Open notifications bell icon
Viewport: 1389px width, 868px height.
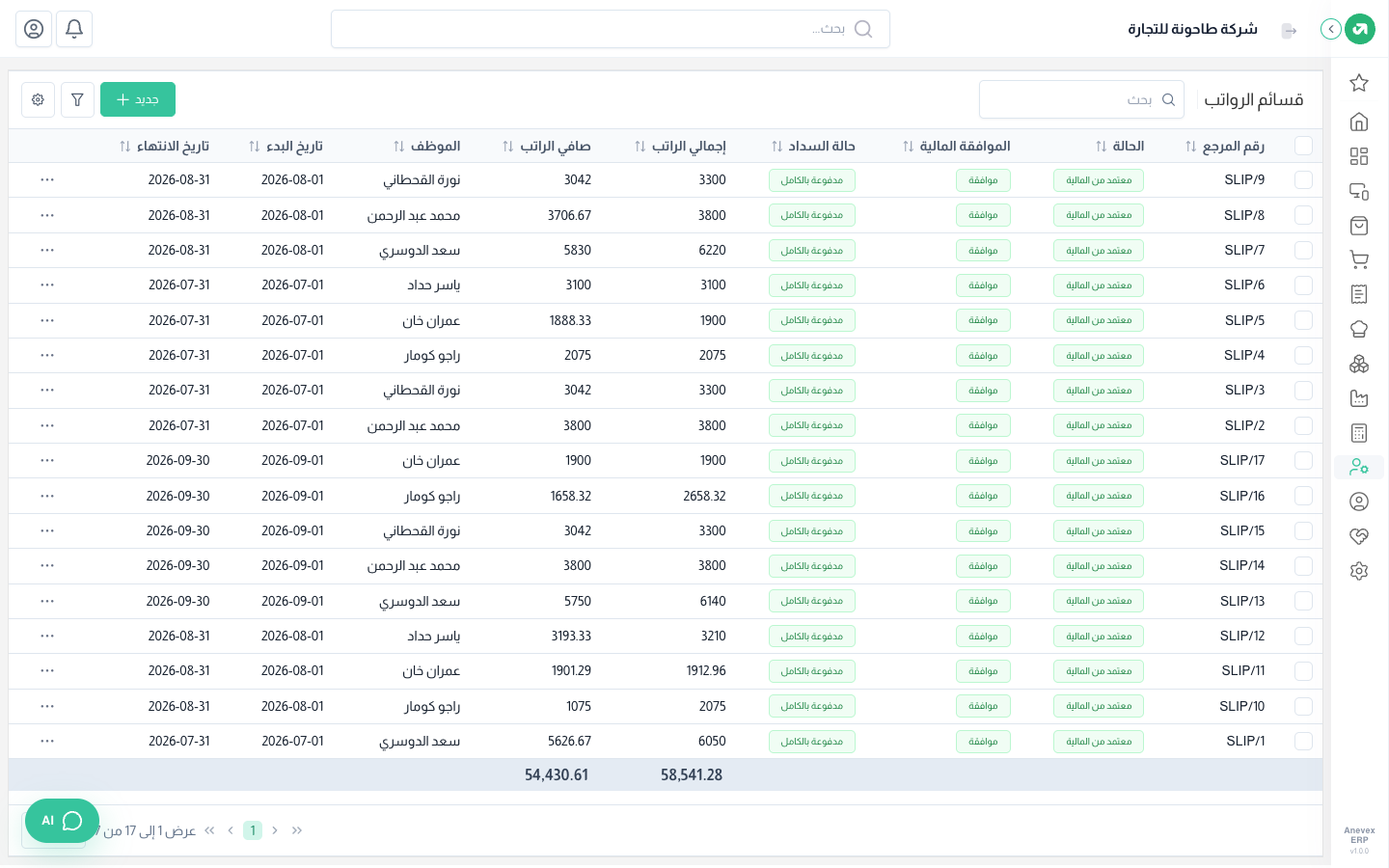pyautogui.click(x=74, y=29)
